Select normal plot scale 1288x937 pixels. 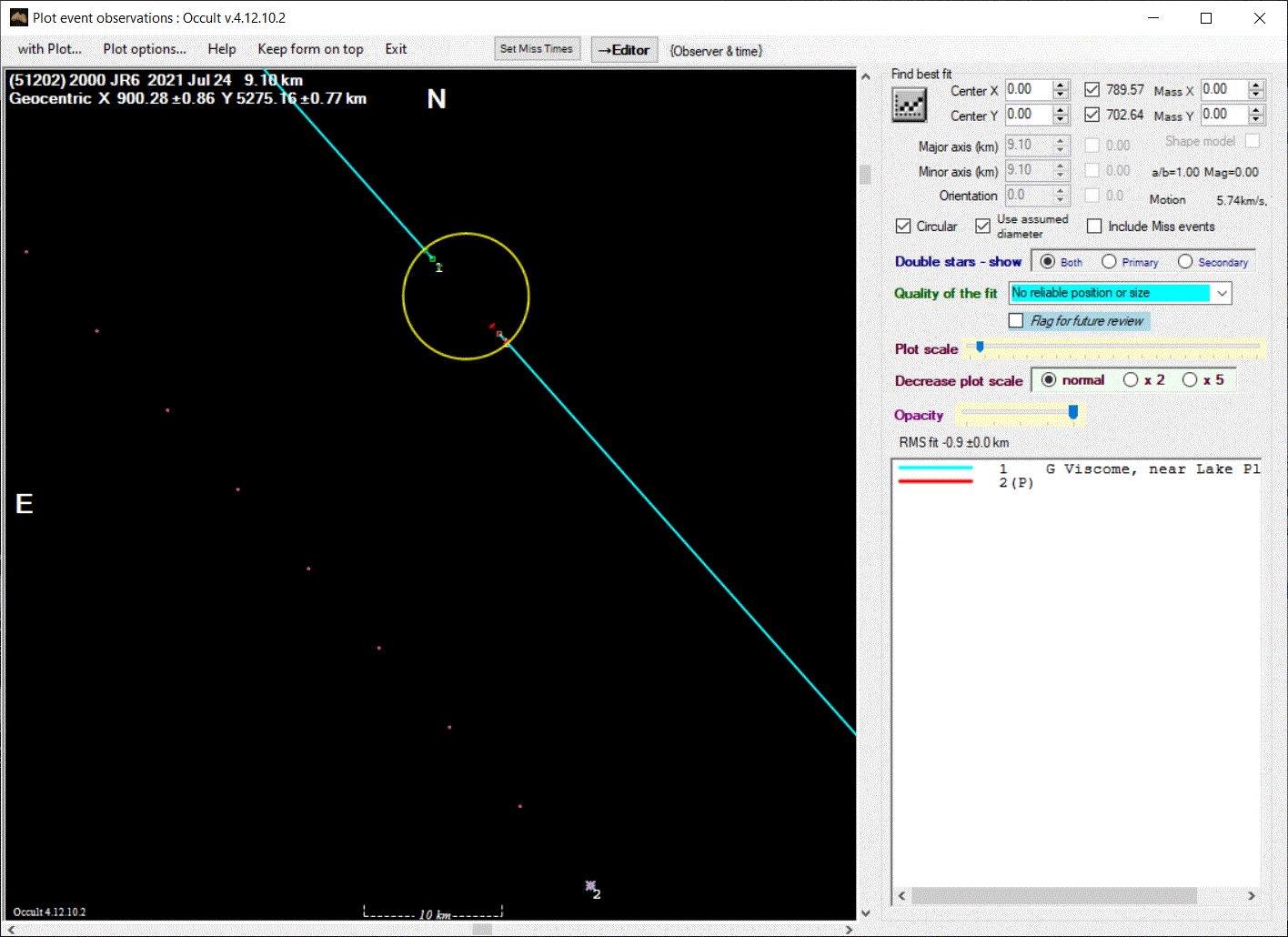1049,380
